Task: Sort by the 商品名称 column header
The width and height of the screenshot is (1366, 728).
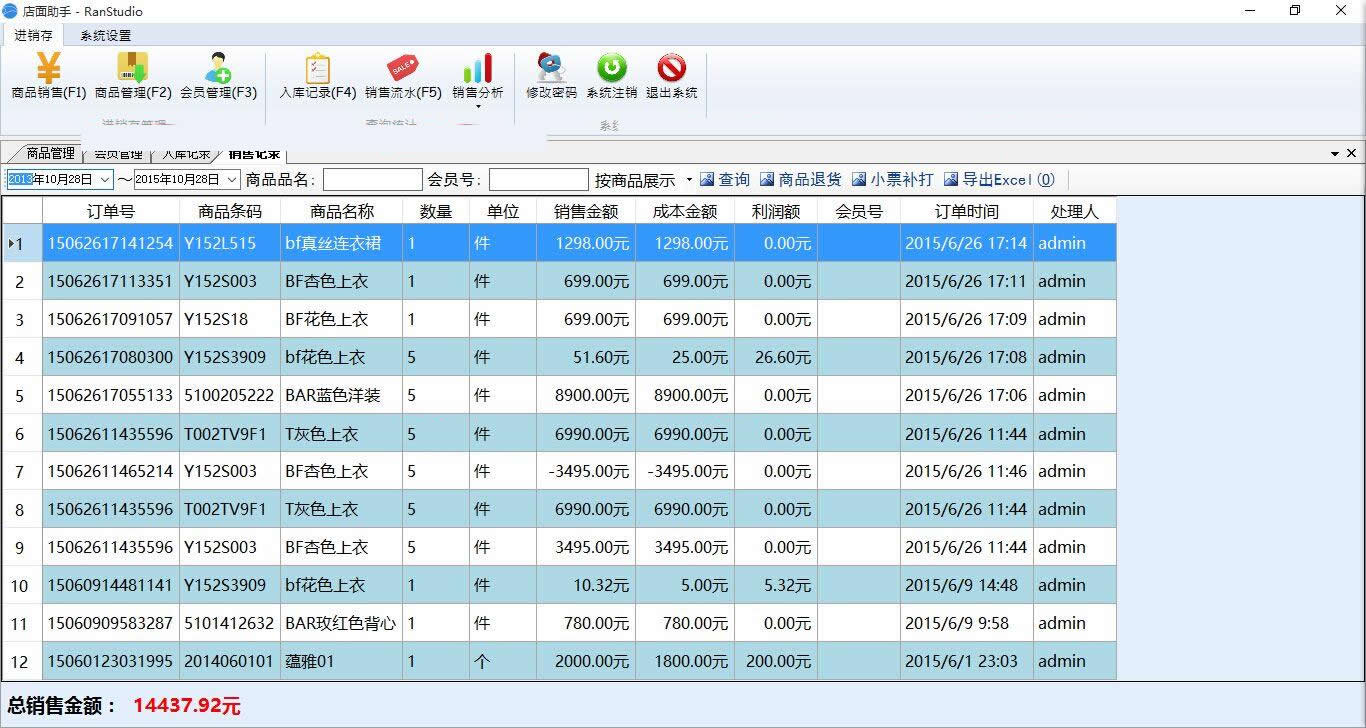Action: [342, 211]
